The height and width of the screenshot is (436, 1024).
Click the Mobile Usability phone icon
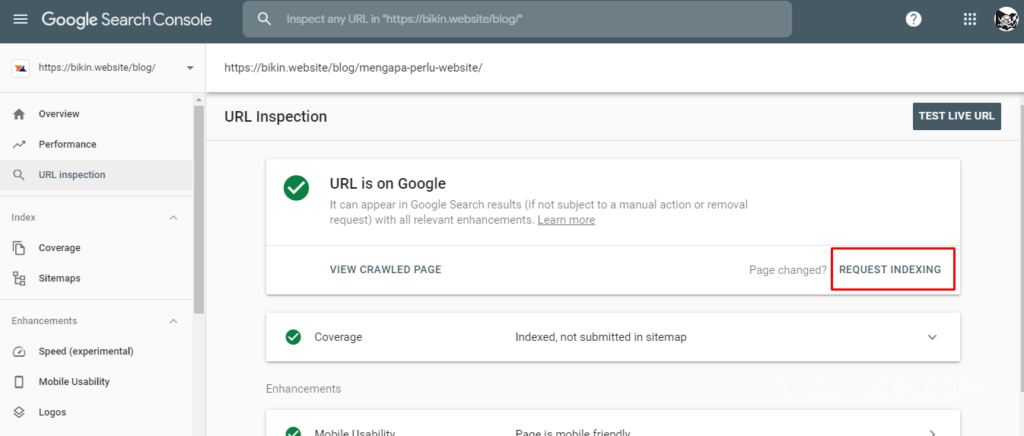19,381
